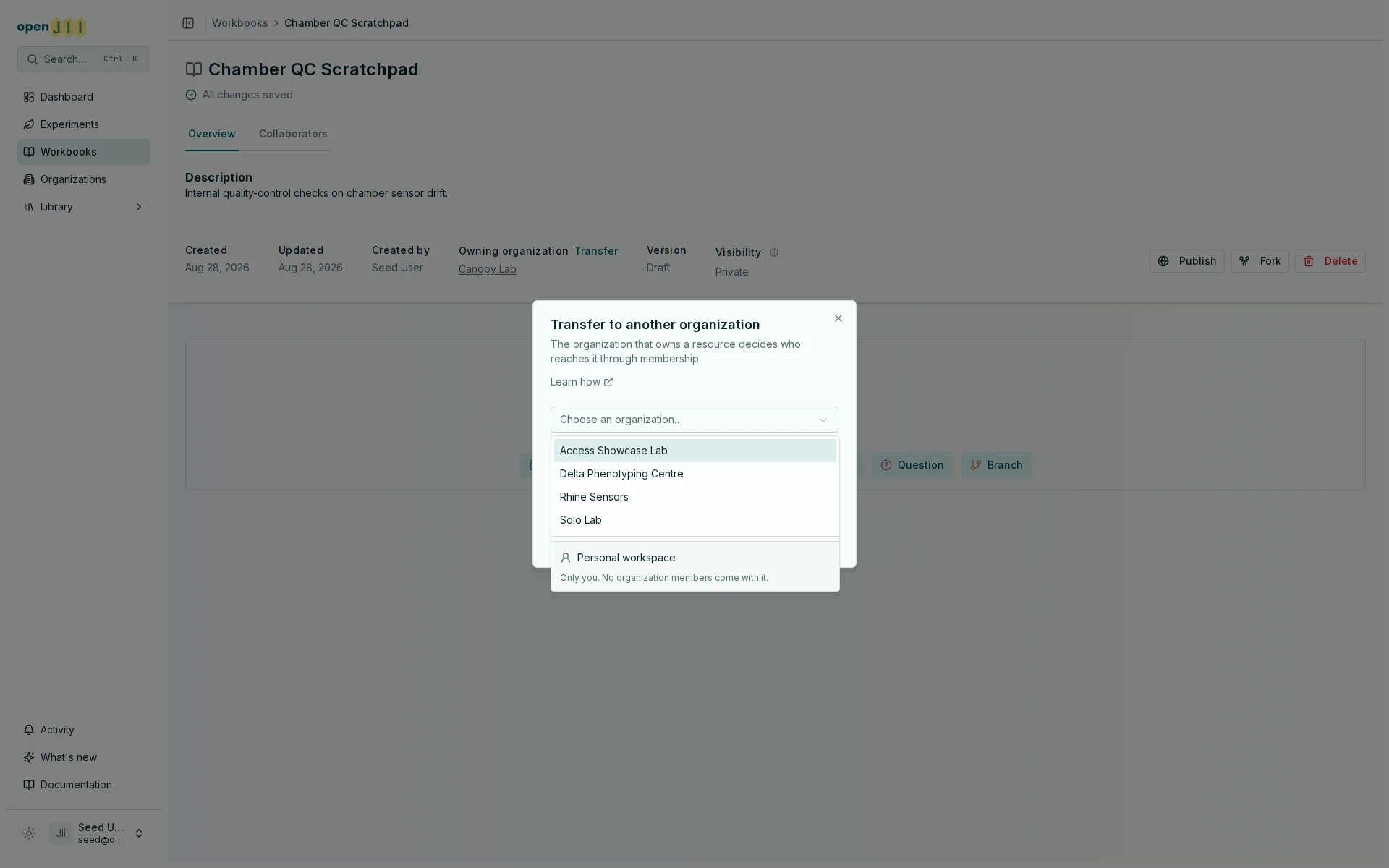Click the Activity bell icon
The width and height of the screenshot is (1389, 868).
(29, 730)
